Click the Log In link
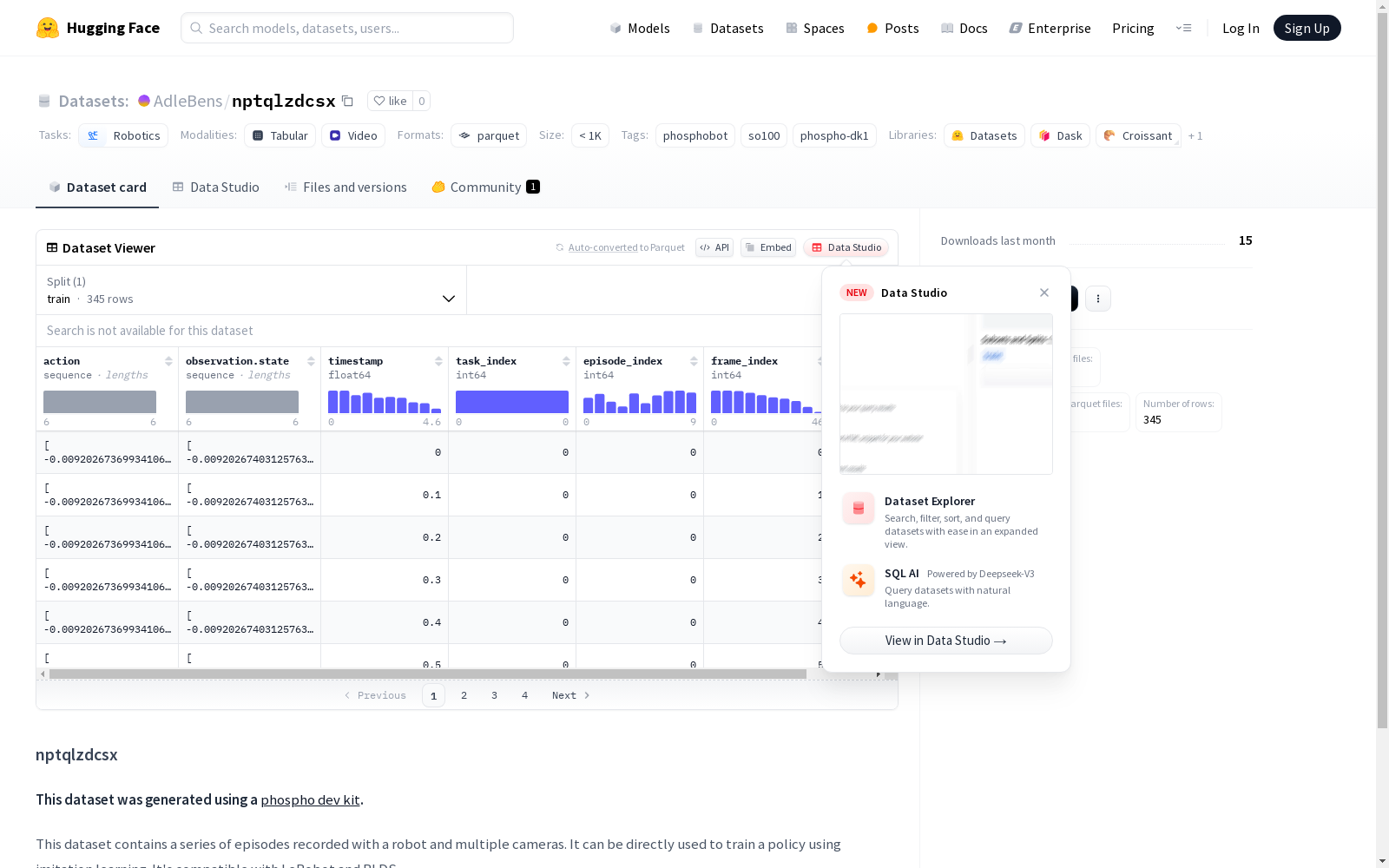Image resolution: width=1389 pixels, height=868 pixels. (x=1241, y=28)
